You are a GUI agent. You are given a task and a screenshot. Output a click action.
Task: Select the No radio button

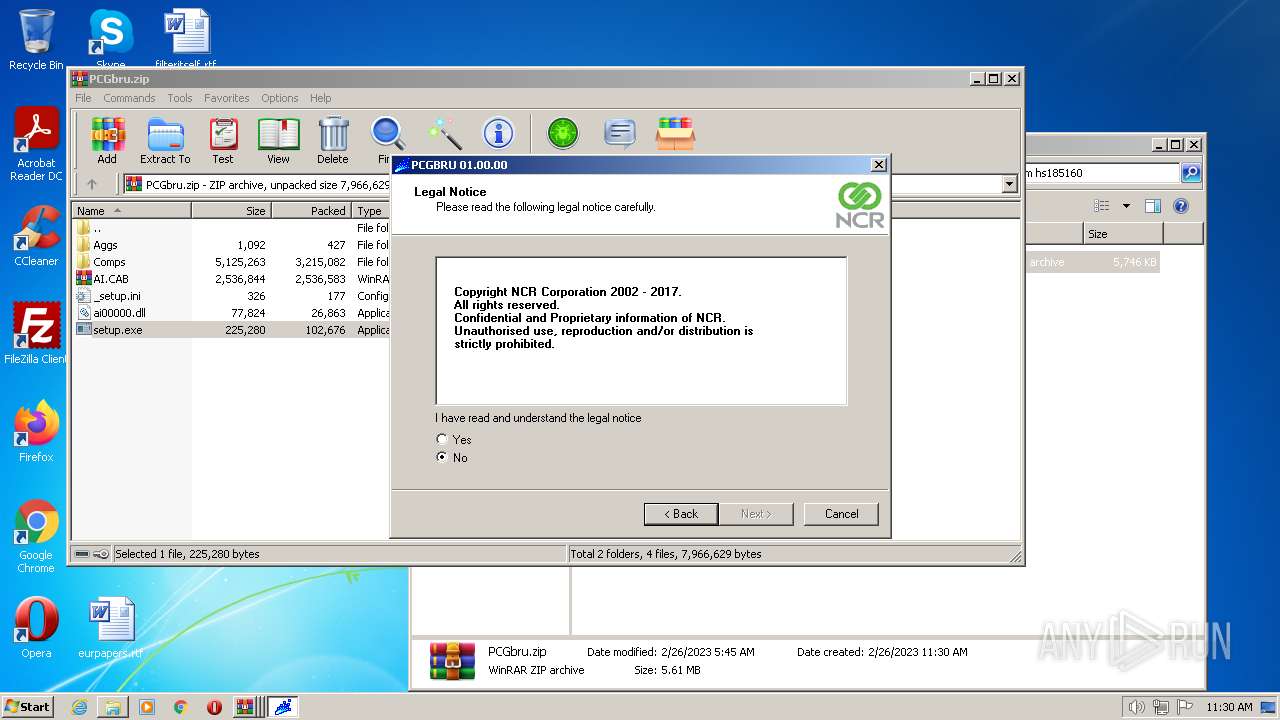(442, 457)
